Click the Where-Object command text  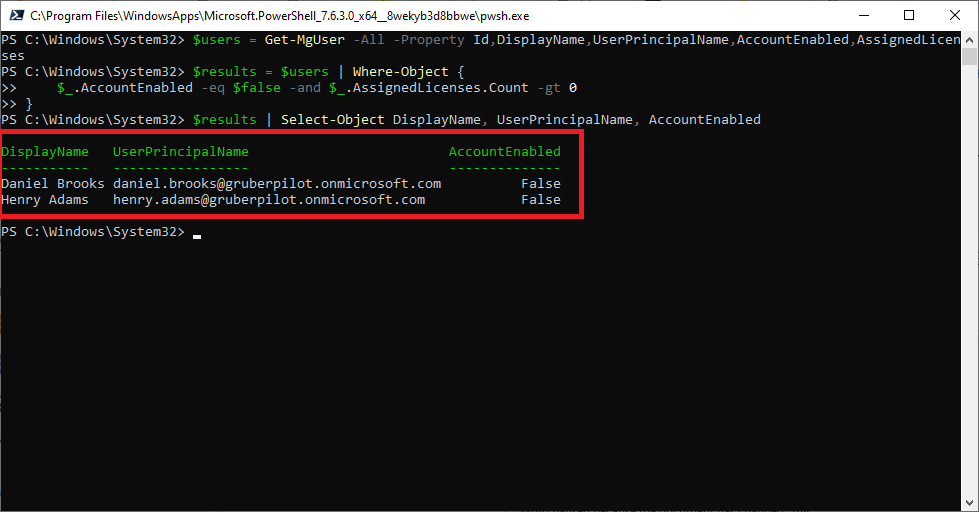coord(400,72)
